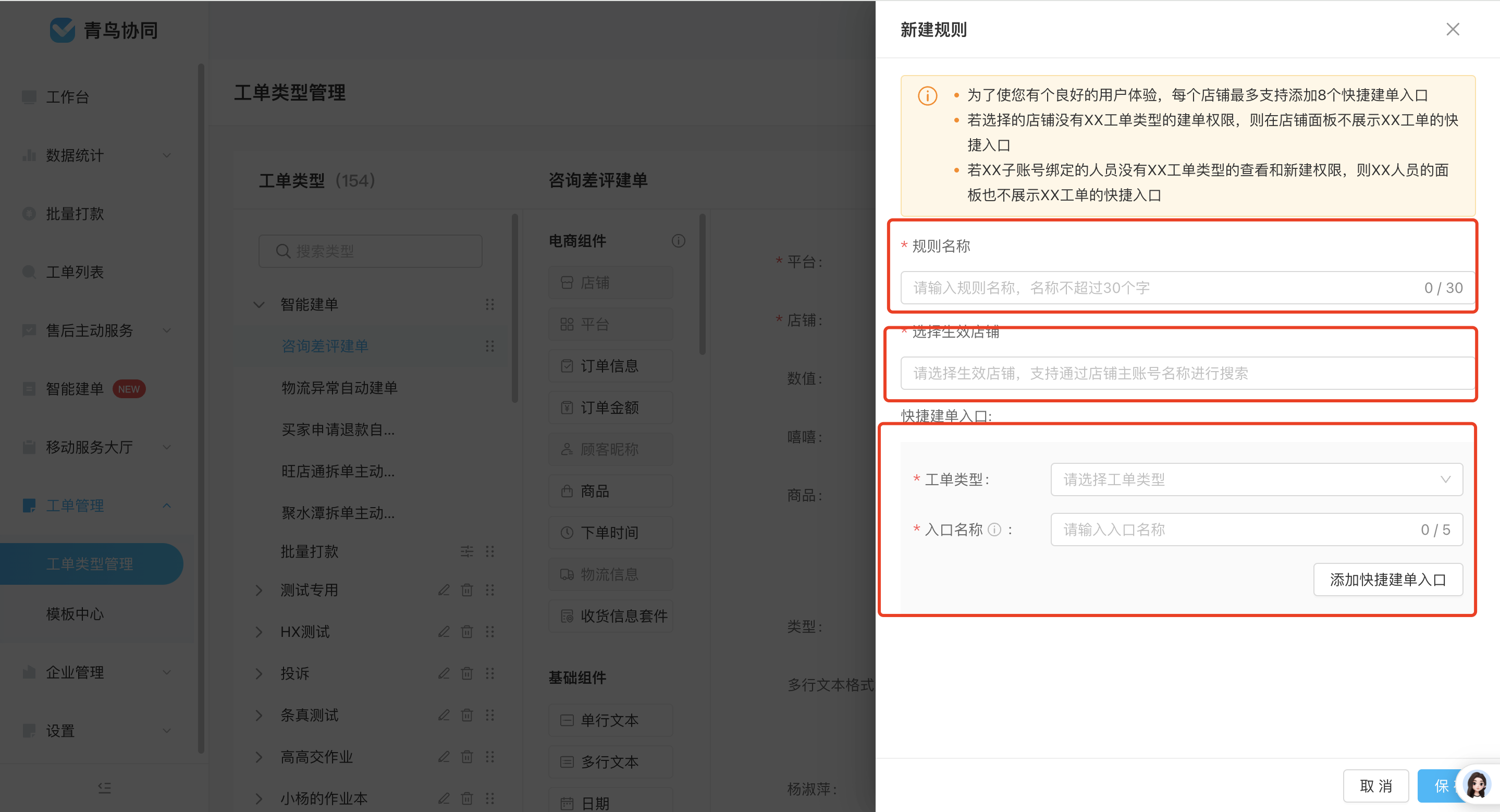
Task: Edit the 投诉 group
Action: pyautogui.click(x=444, y=673)
